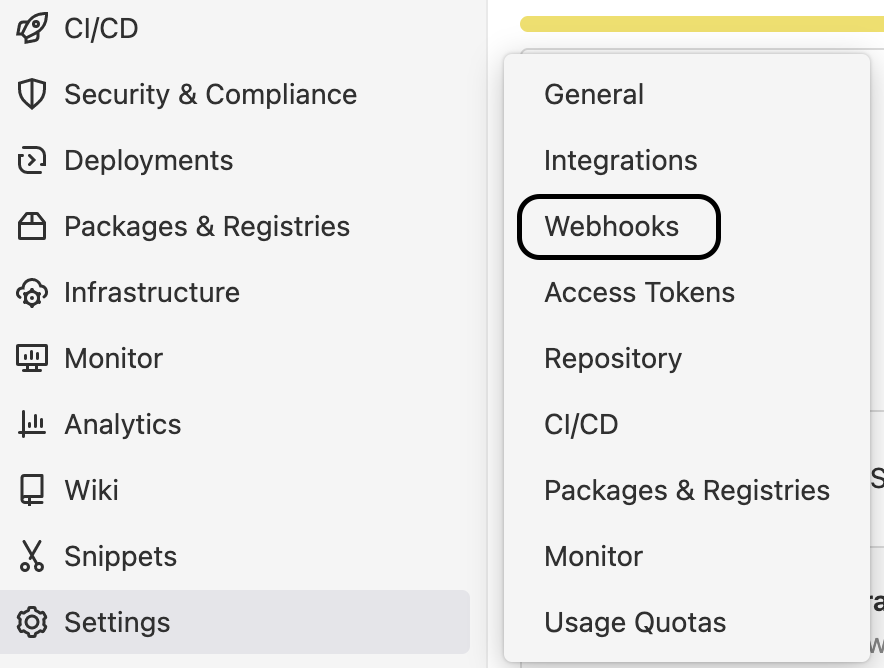
Task: Click the Packages & Registries box icon
Action: click(x=32, y=226)
